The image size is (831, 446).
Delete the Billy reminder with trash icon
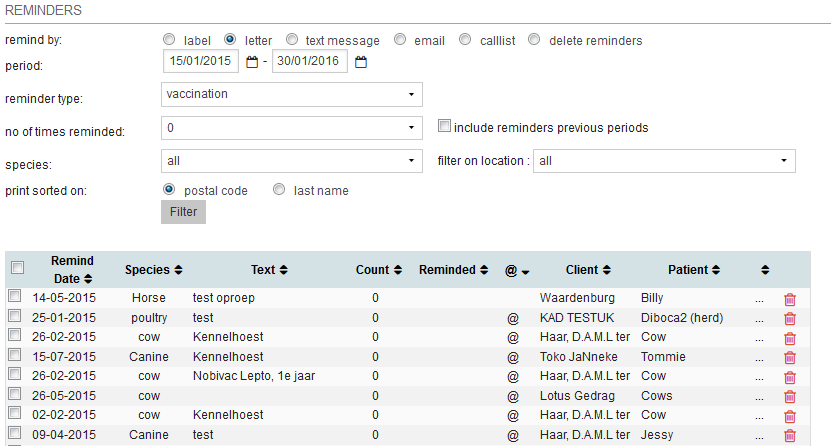point(790,298)
